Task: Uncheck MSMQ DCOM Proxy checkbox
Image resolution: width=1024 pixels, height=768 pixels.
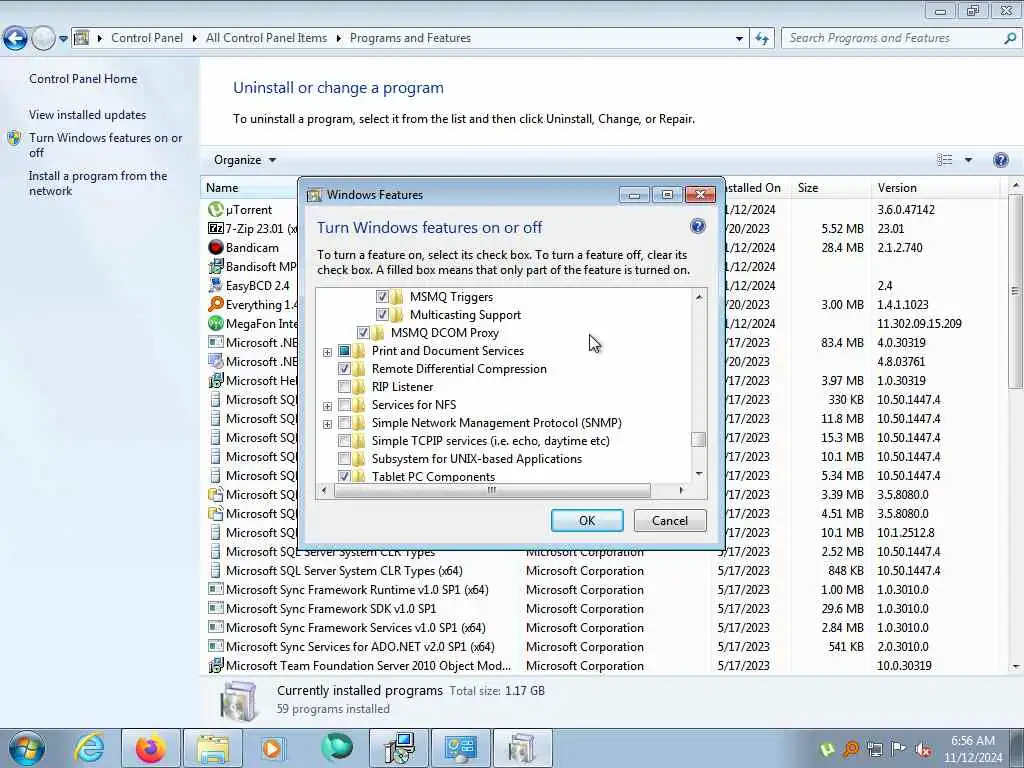Action: pyautogui.click(x=363, y=332)
